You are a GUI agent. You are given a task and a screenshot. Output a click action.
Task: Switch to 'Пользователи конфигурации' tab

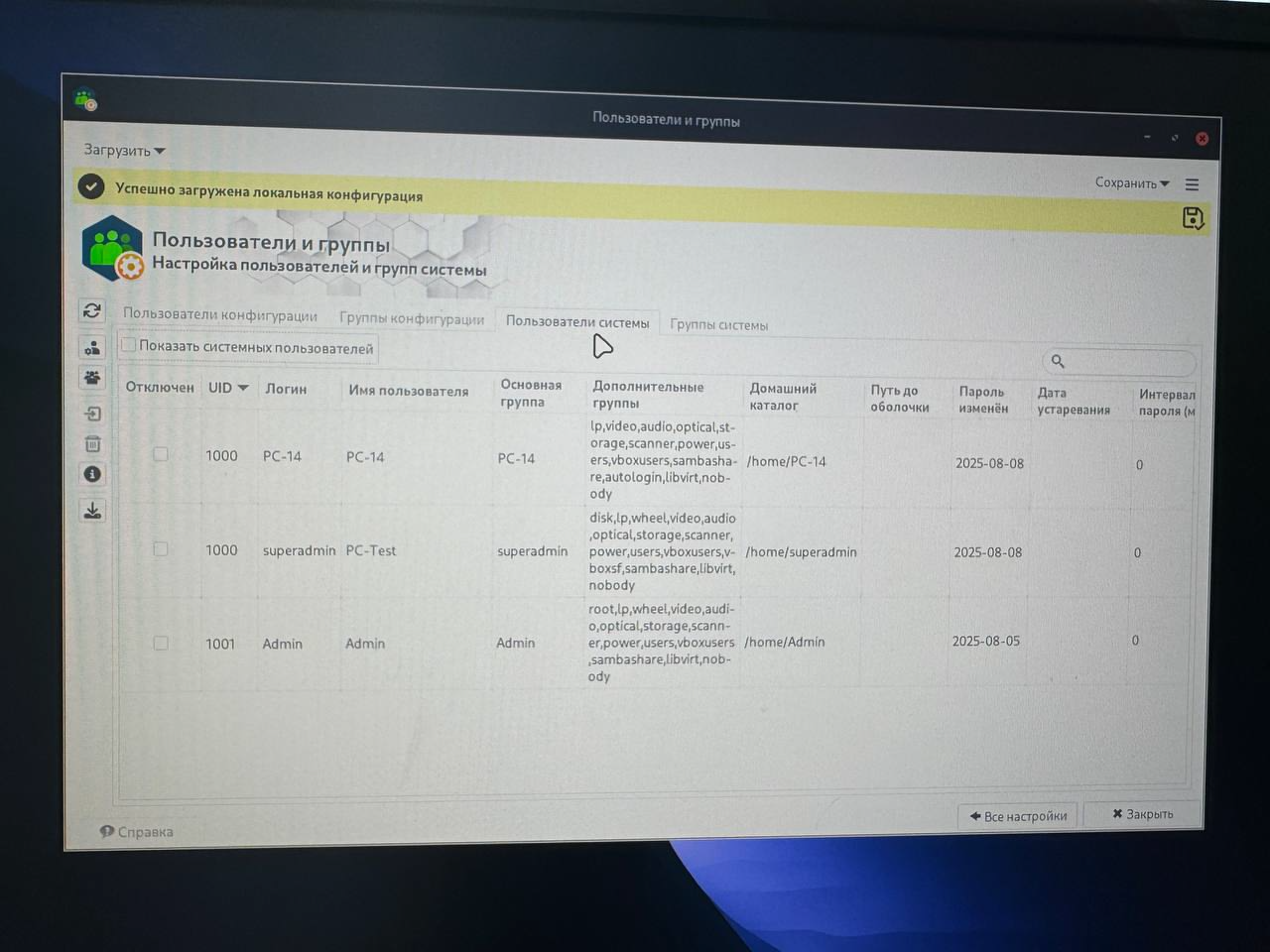pyautogui.click(x=220, y=314)
